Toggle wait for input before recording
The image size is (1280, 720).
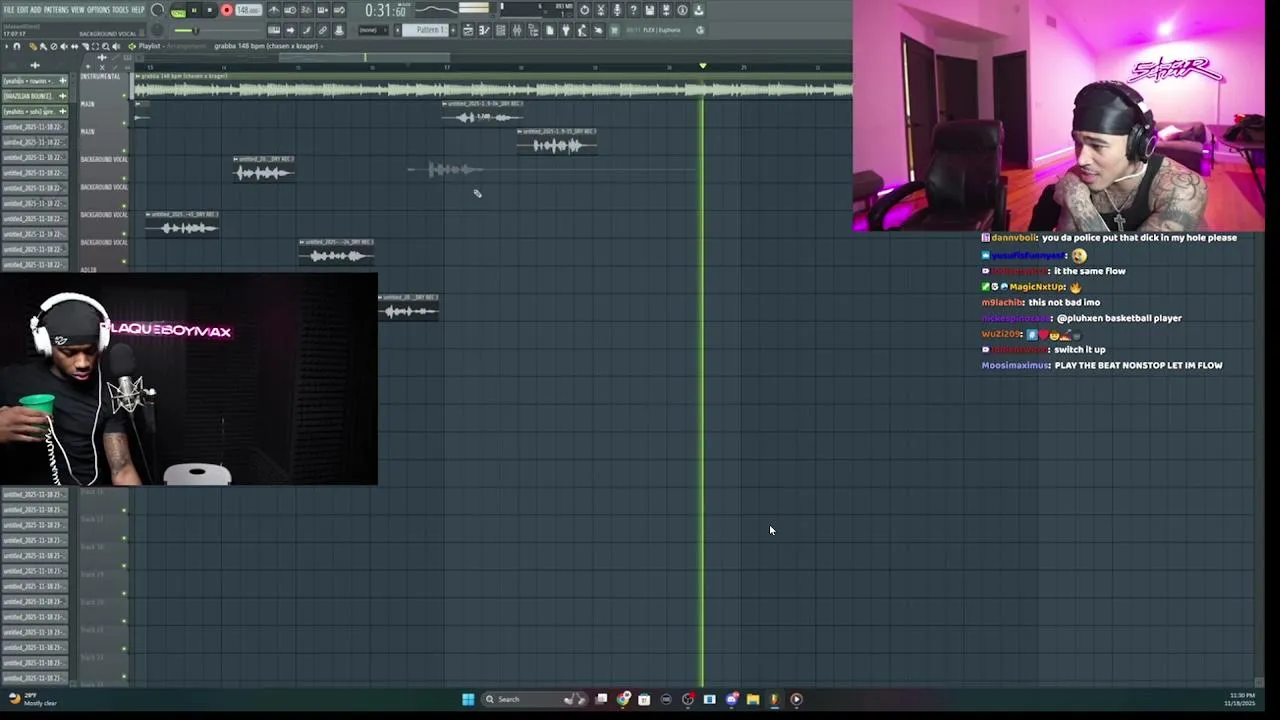pos(290,10)
